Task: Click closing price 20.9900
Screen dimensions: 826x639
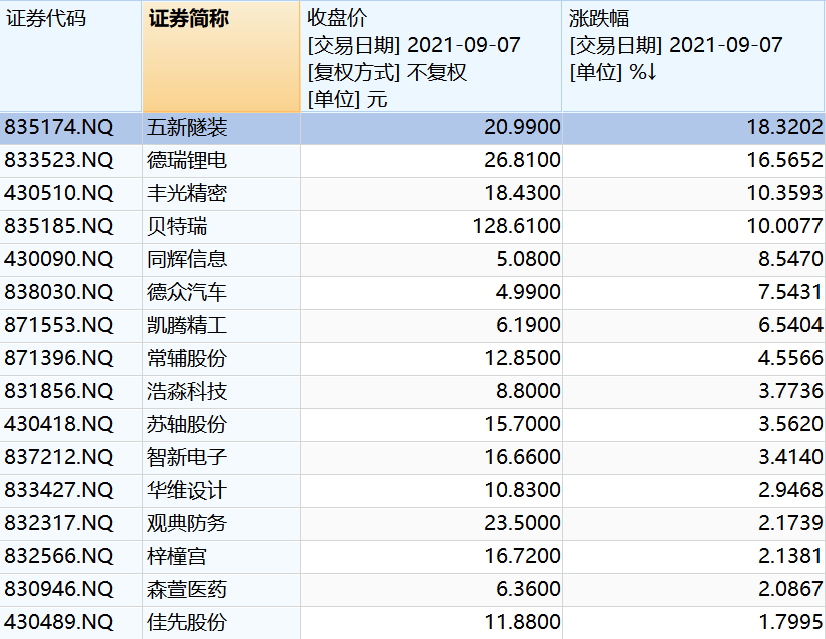Action: pyautogui.click(x=522, y=127)
